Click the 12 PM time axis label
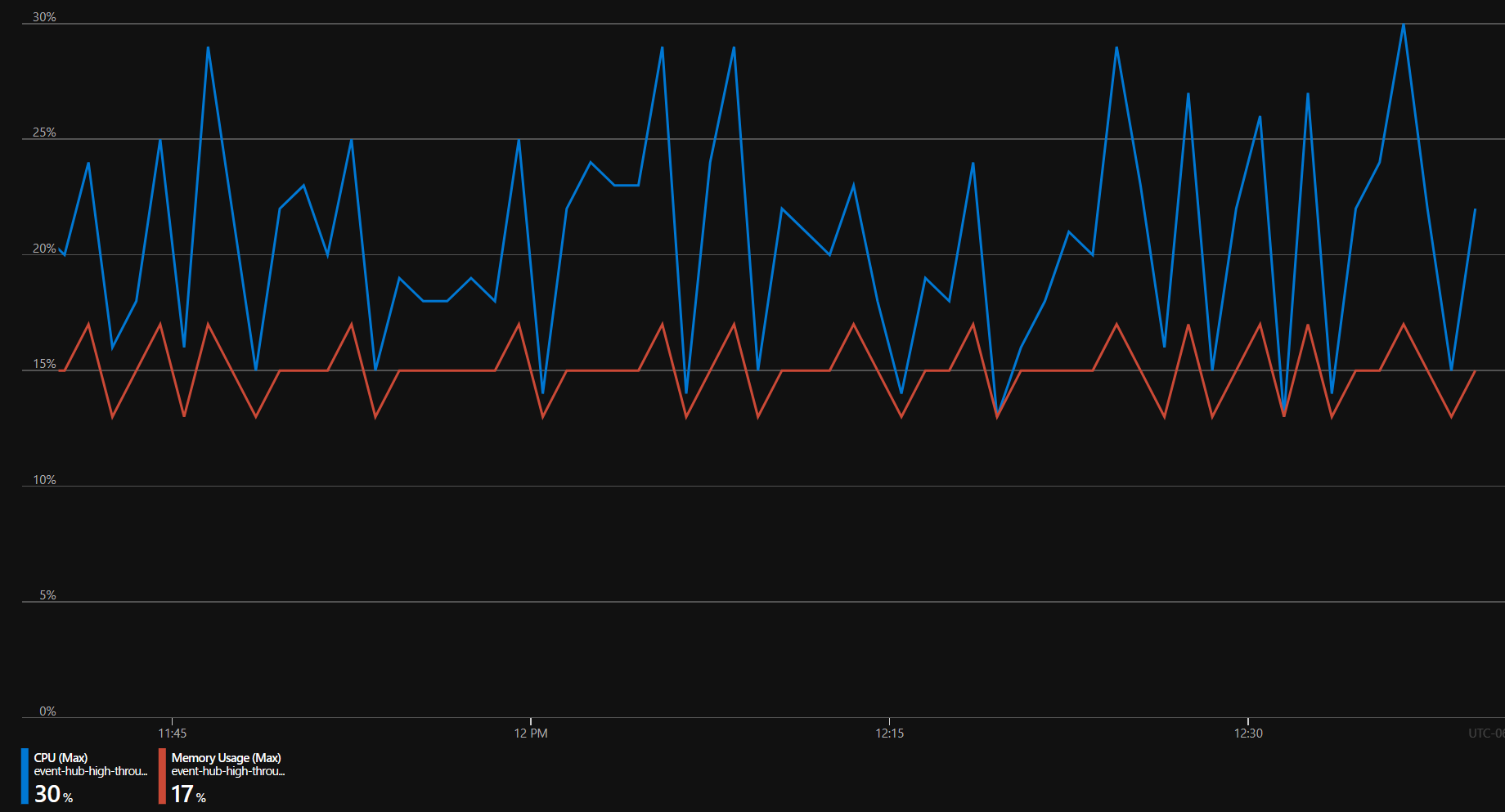1505x812 pixels. (531, 733)
